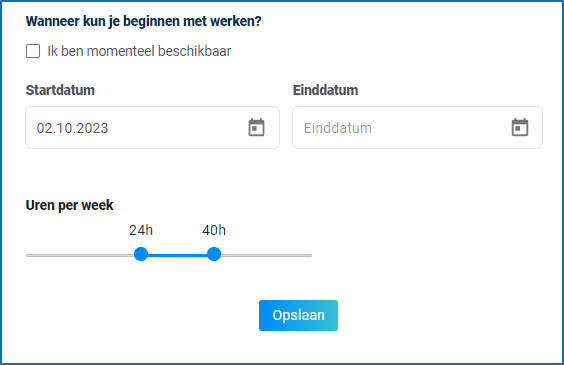Select the 40h slider handle

[214, 254]
